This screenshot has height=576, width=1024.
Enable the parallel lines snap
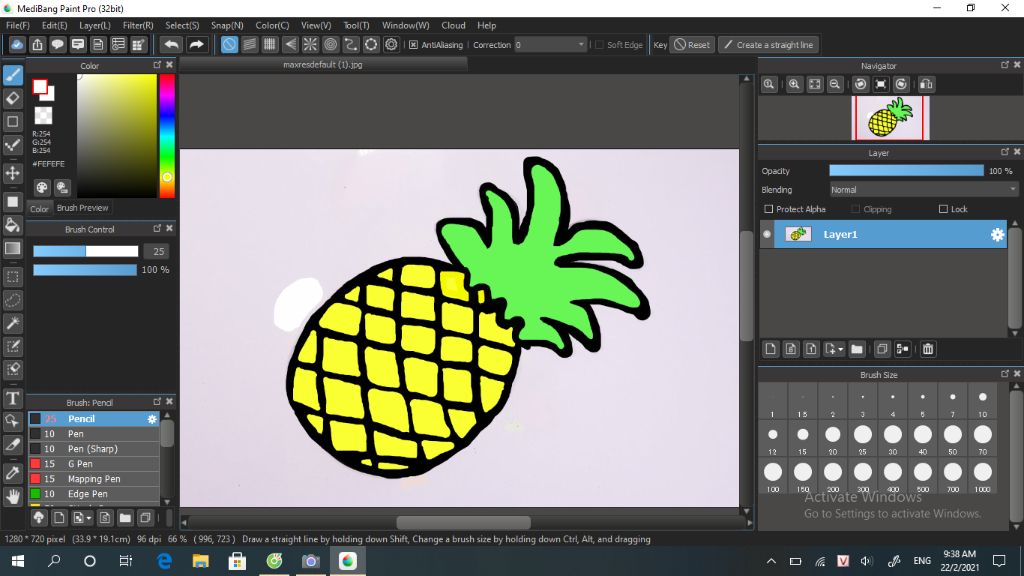pos(249,44)
